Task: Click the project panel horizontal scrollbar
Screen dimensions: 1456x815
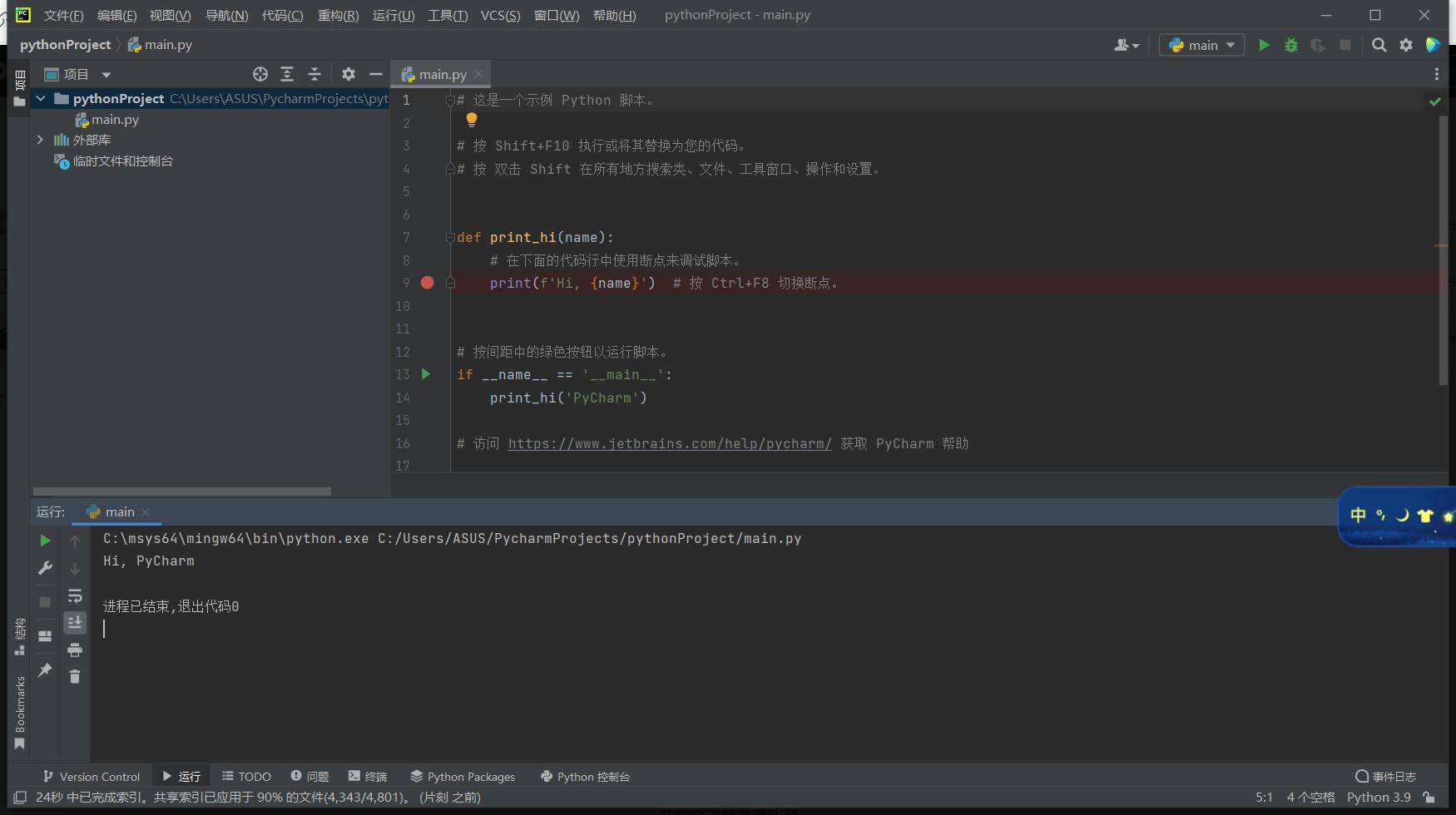Action: [x=182, y=491]
